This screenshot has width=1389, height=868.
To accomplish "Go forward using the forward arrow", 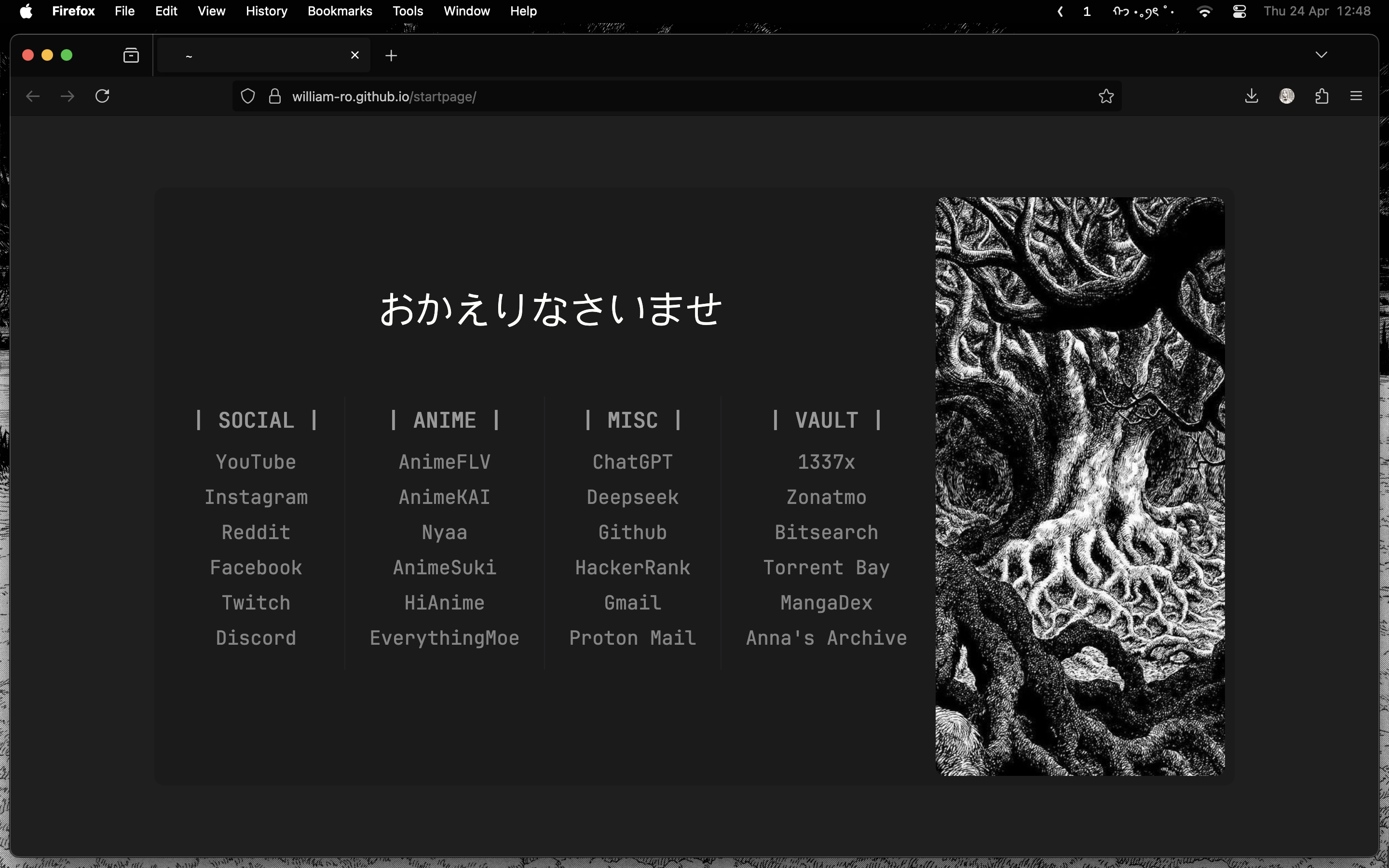I will [68, 96].
